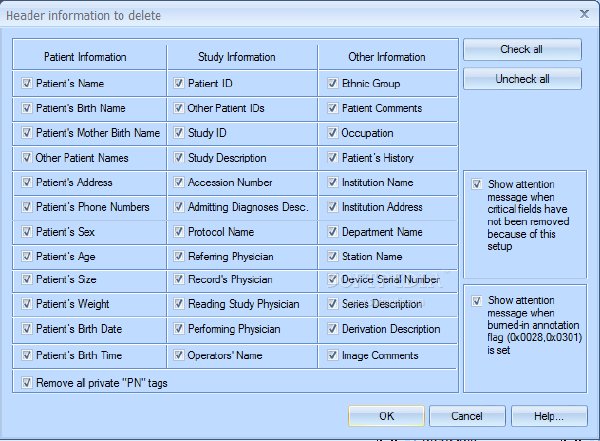The height and width of the screenshot is (441, 600).
Task: Toggle the Patient ID checkbox
Action: (179, 83)
